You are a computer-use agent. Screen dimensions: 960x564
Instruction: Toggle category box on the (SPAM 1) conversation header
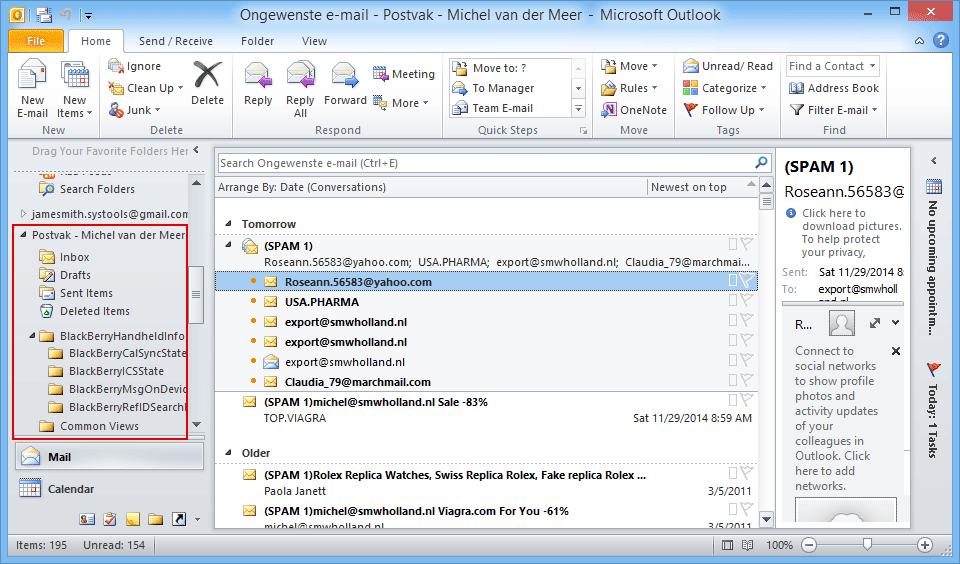click(x=732, y=244)
